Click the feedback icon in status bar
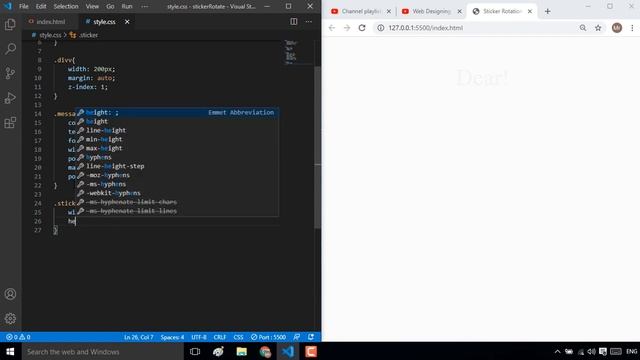Viewport: 640px width, 360px height. (x=297, y=337)
